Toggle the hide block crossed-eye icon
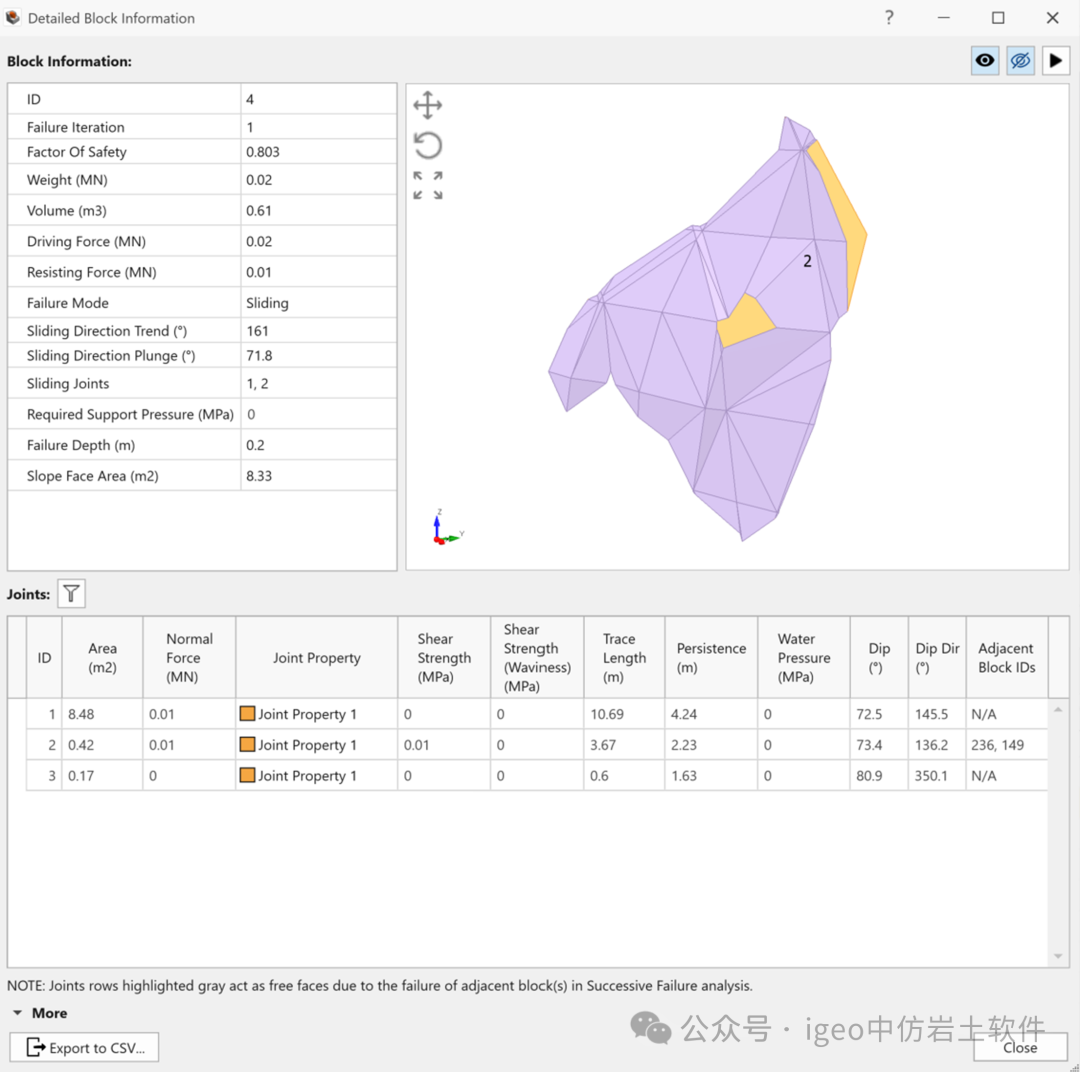The width and height of the screenshot is (1080, 1072). click(1020, 61)
